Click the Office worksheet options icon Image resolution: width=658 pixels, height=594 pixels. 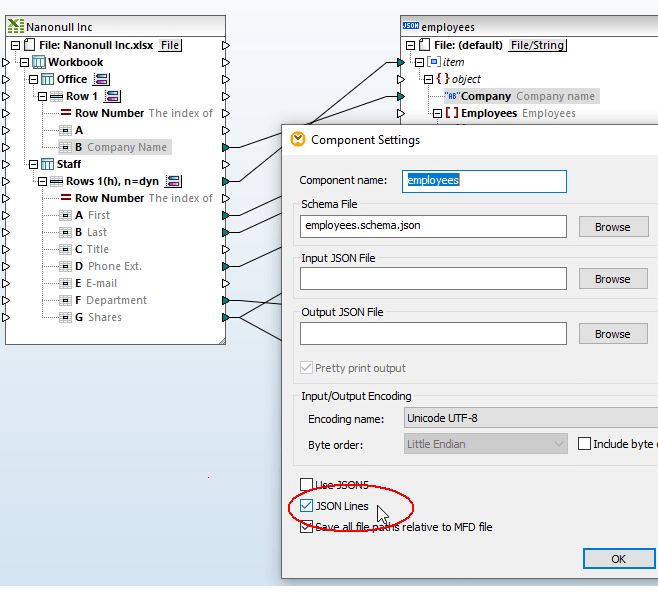click(101, 79)
